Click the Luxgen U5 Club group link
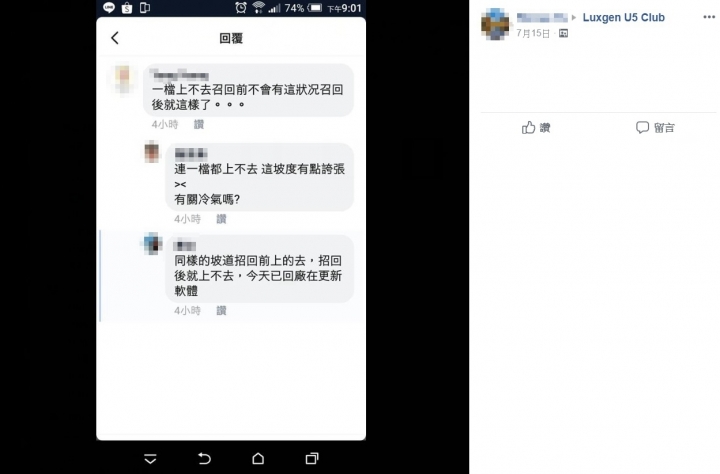 (x=624, y=17)
